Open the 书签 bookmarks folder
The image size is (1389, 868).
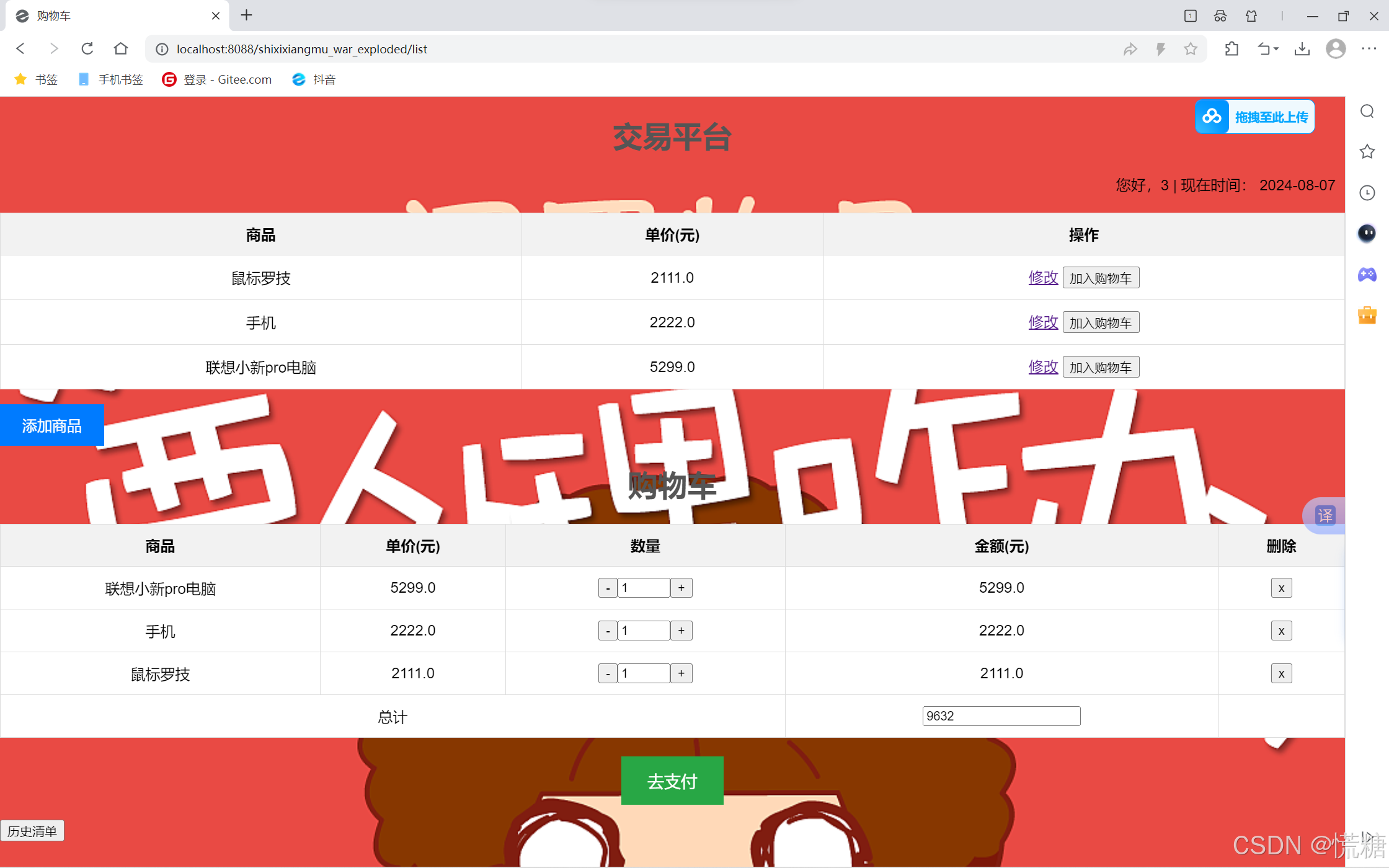(x=37, y=79)
